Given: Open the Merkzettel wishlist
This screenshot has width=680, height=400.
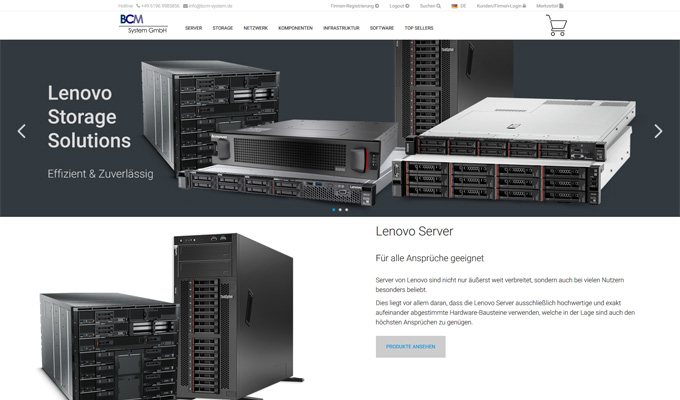Looking at the screenshot, I should (549, 6).
